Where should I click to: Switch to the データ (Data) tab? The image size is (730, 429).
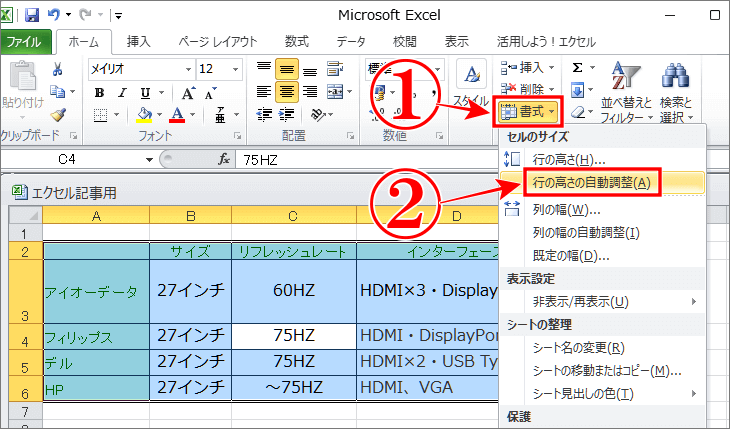351,42
